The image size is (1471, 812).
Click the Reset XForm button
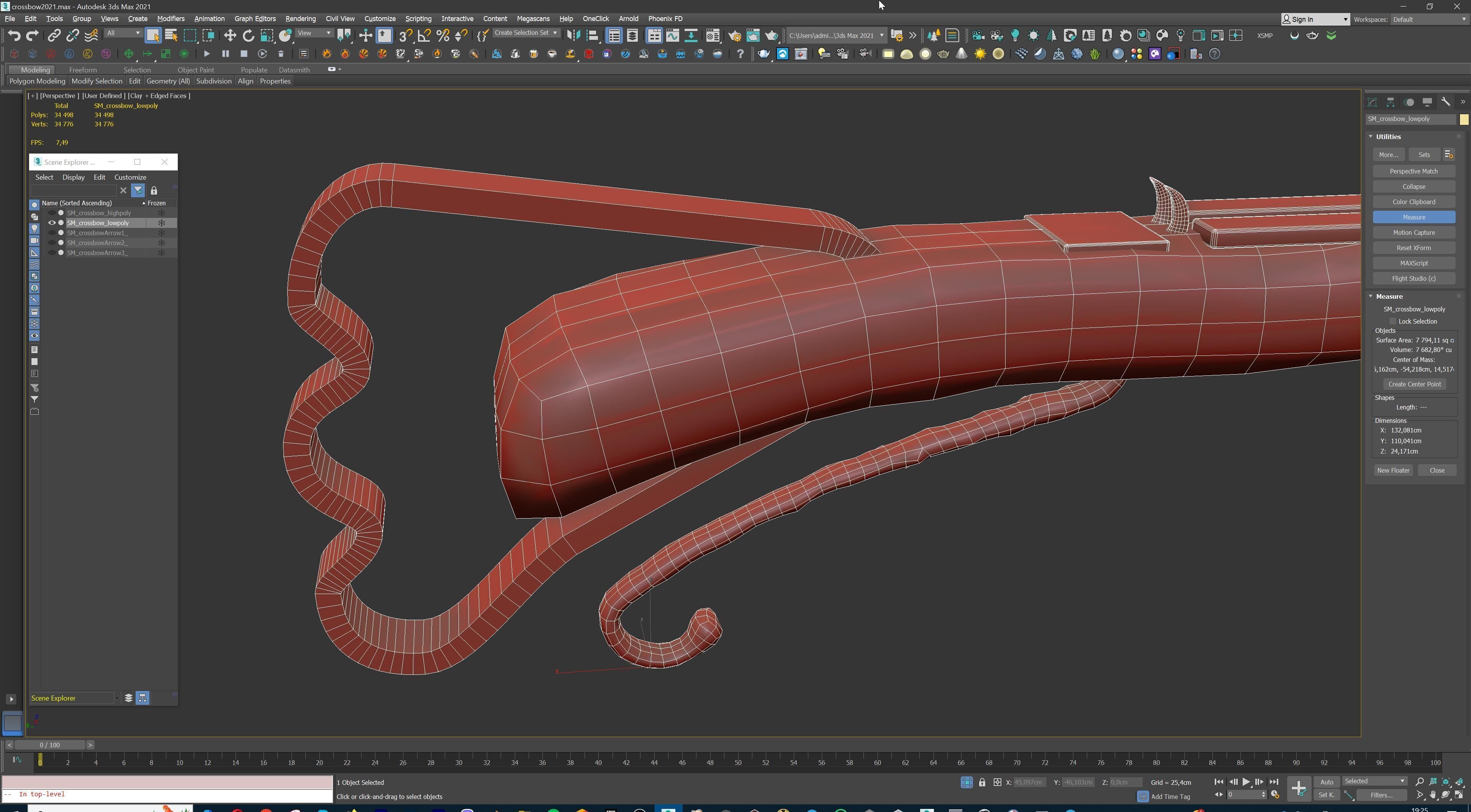[1413, 248]
